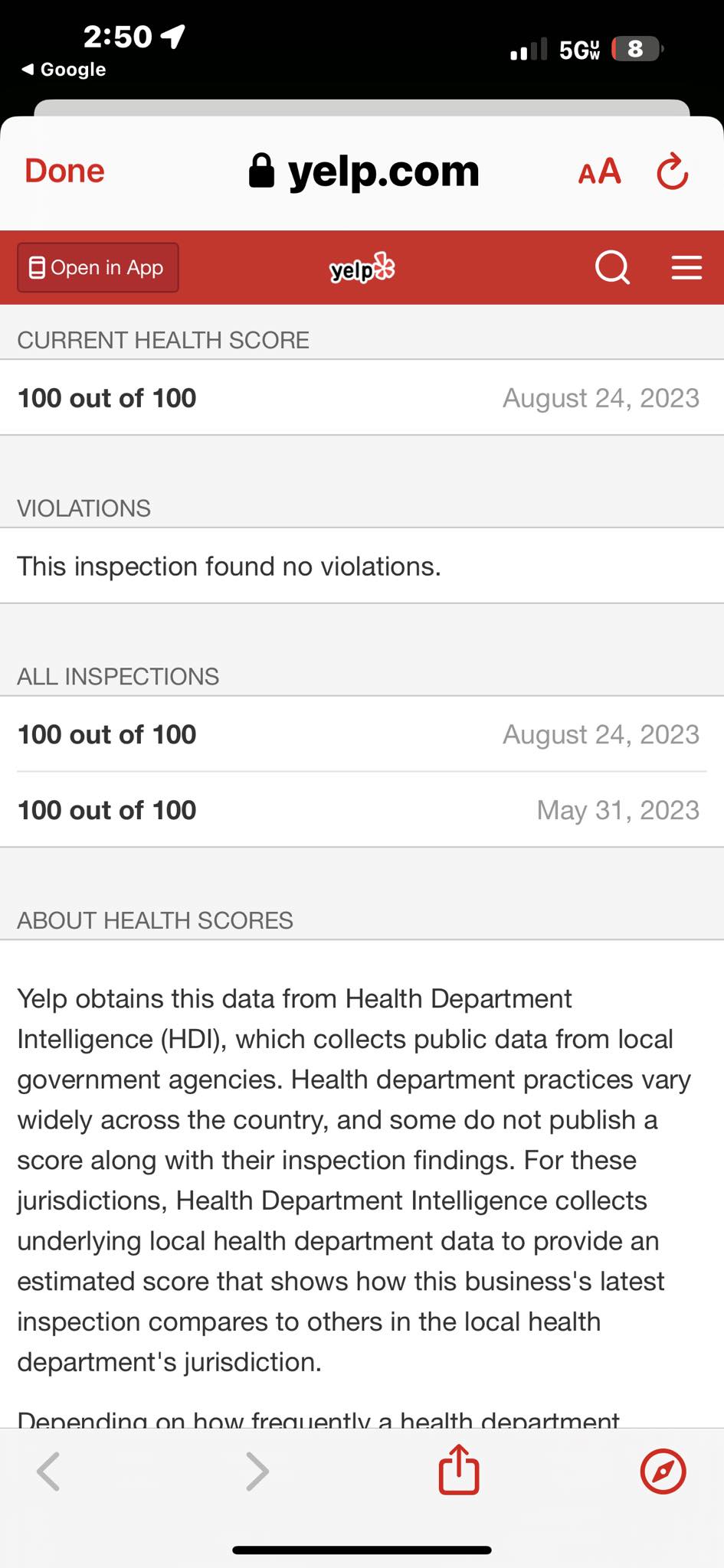The height and width of the screenshot is (1568, 724).
Task: Return to Google via back link
Action: coord(64,70)
